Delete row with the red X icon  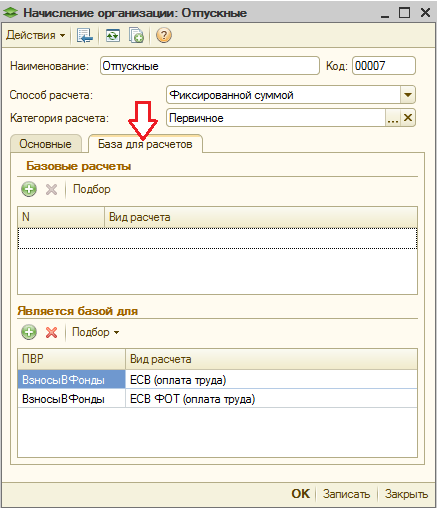click(x=51, y=332)
